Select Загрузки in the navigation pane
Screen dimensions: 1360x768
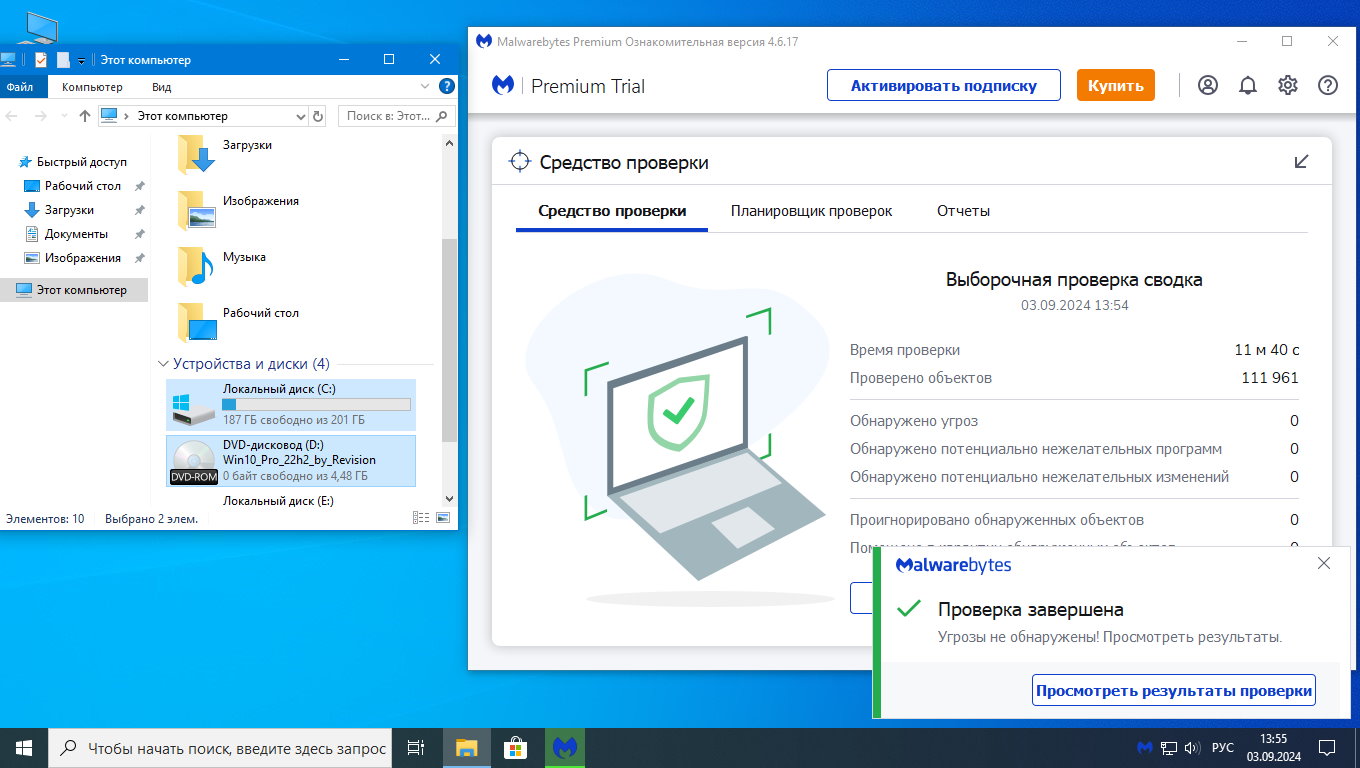coord(69,210)
